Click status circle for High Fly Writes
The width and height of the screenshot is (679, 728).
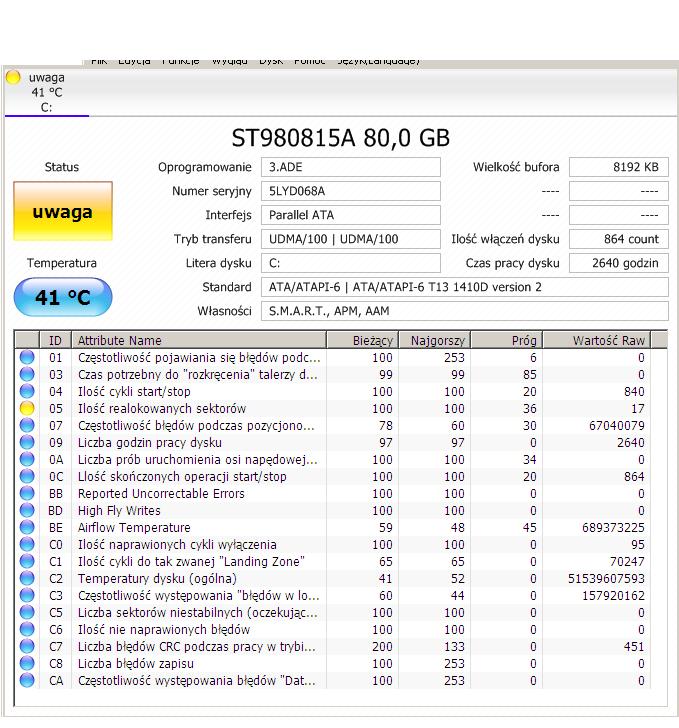point(27,510)
